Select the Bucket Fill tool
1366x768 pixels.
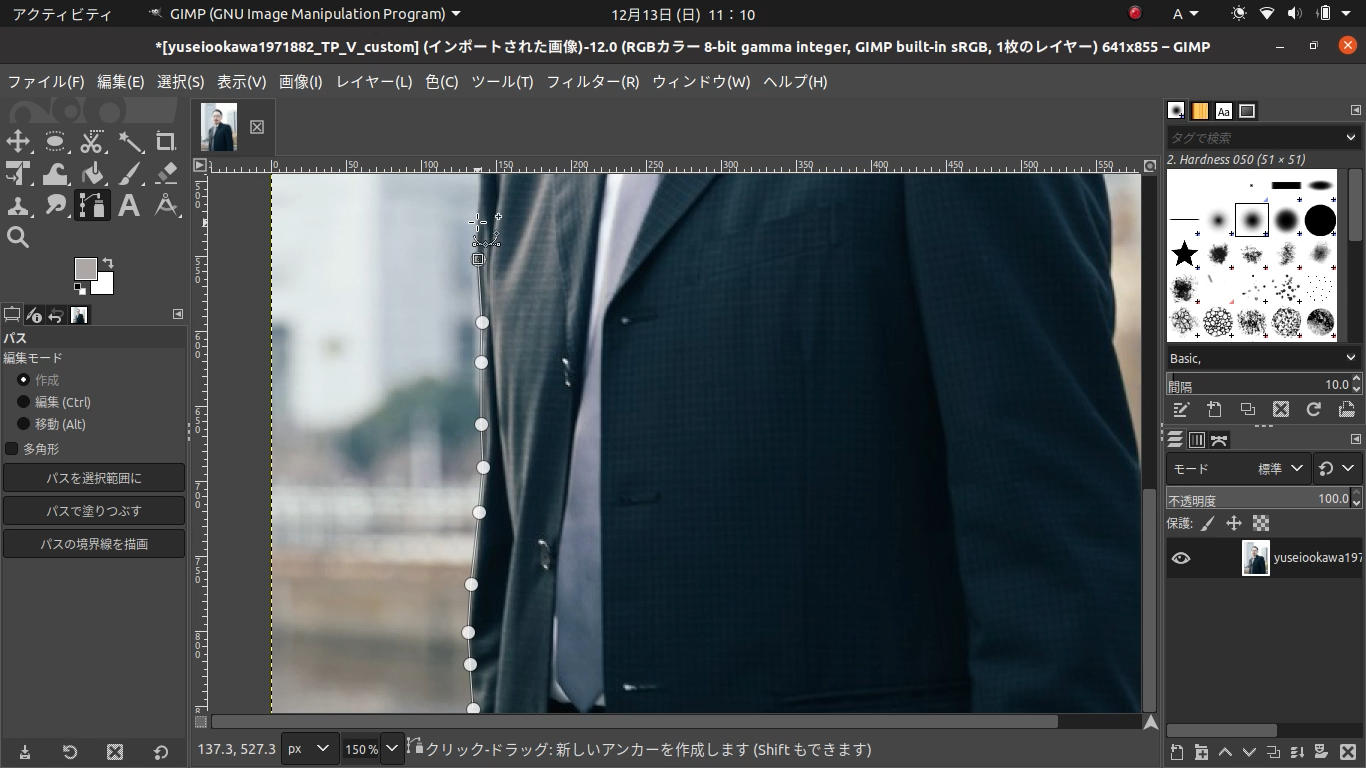92,173
